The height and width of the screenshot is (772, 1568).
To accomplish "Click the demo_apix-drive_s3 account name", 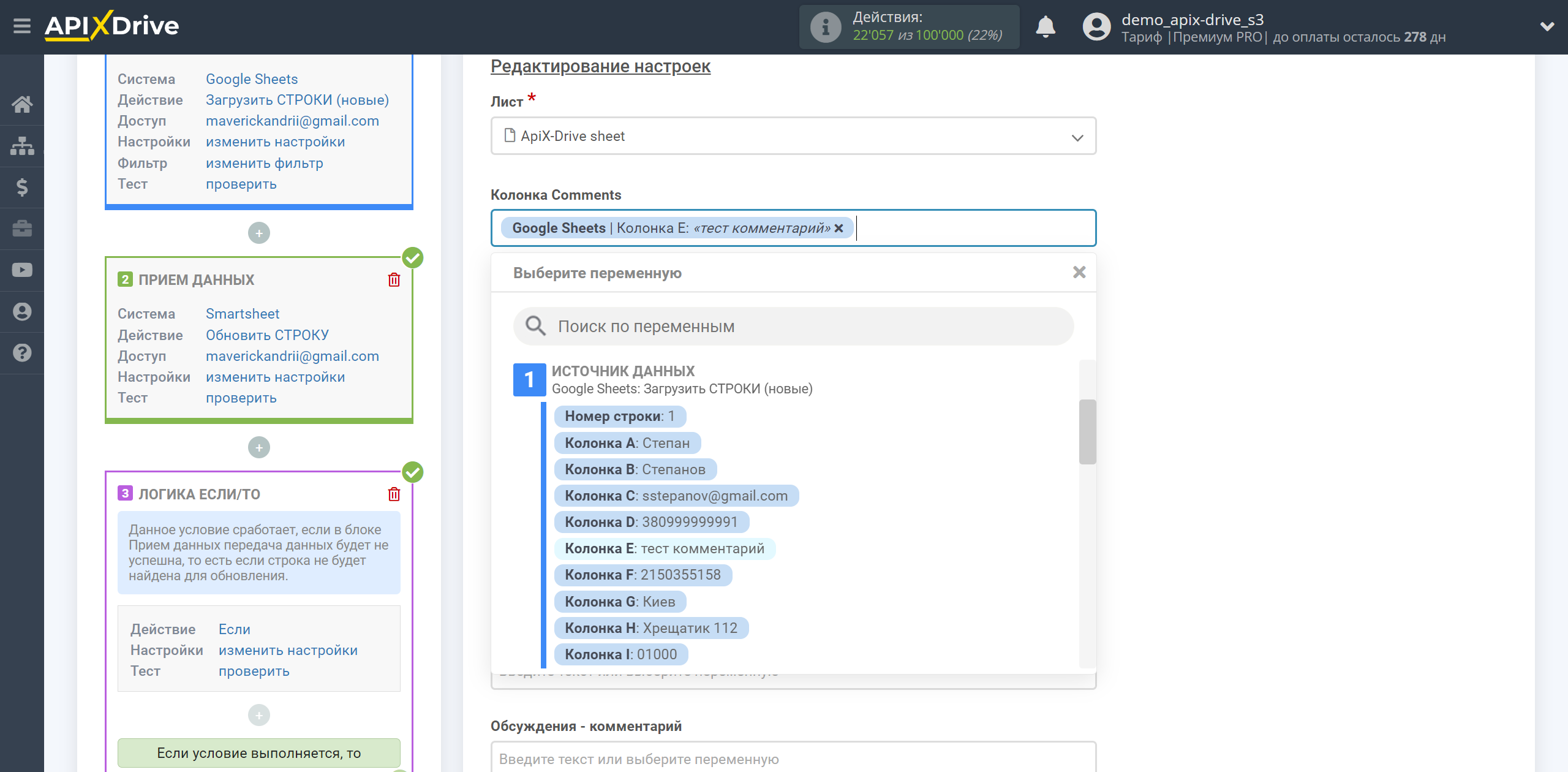I will 1192,20.
